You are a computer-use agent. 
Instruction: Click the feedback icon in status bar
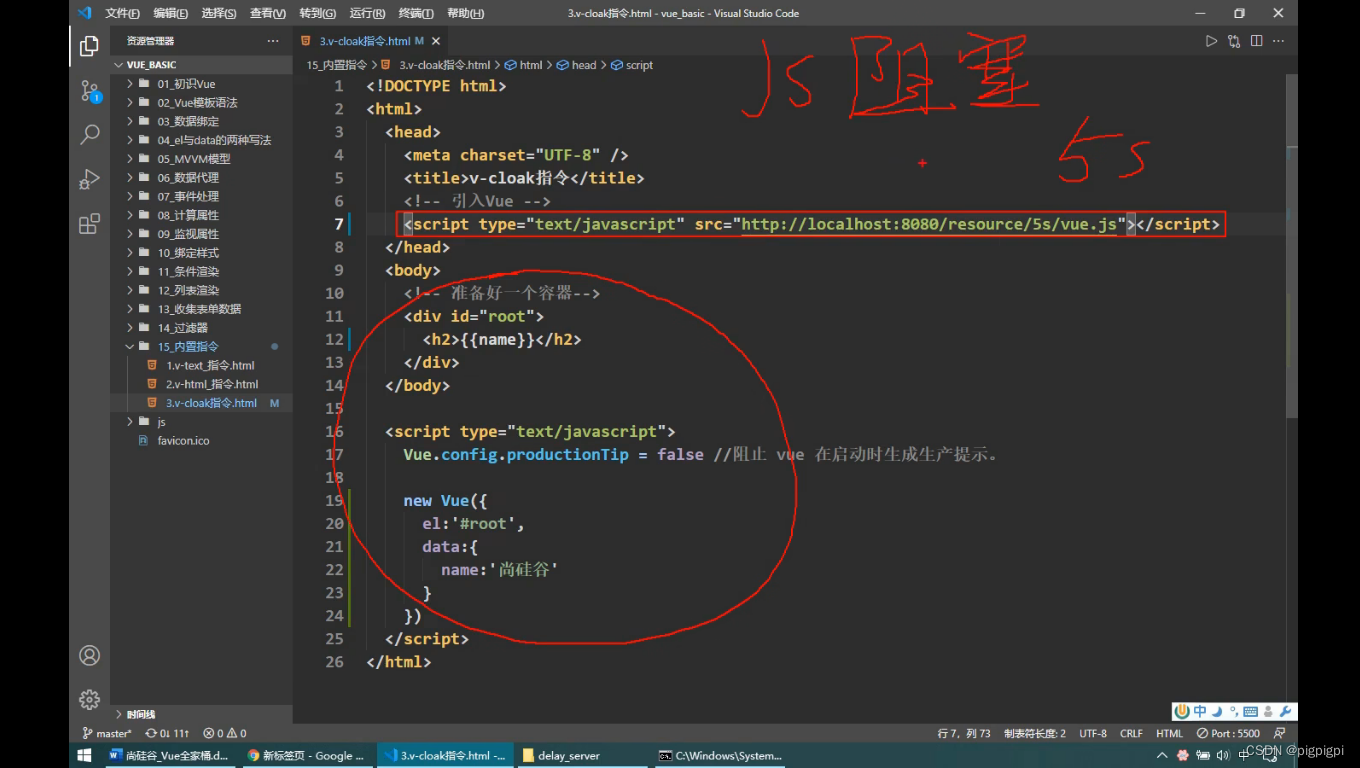tap(1280, 733)
